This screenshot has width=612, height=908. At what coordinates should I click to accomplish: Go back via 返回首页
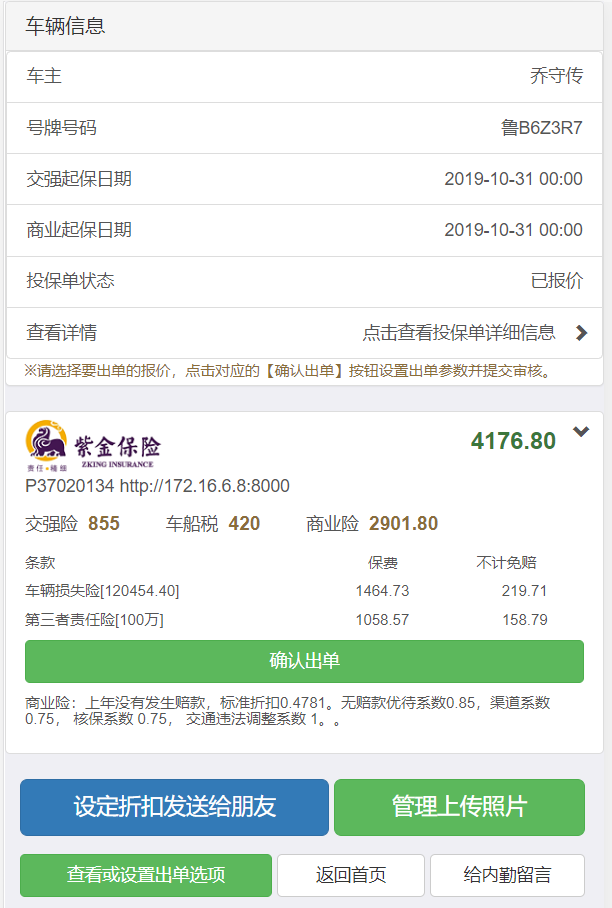click(x=351, y=875)
